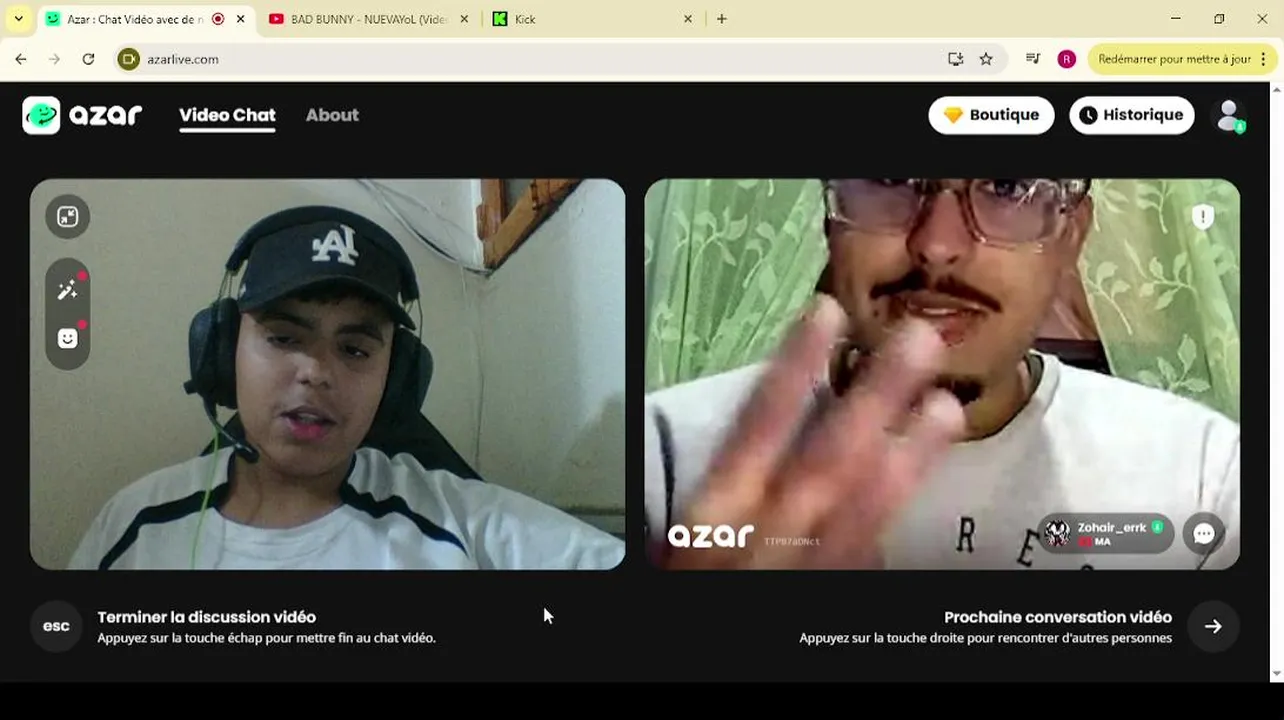Image resolution: width=1284 pixels, height=720 pixels.
Task: Open the Chrome profile R avatar
Action: pyautogui.click(x=1067, y=59)
